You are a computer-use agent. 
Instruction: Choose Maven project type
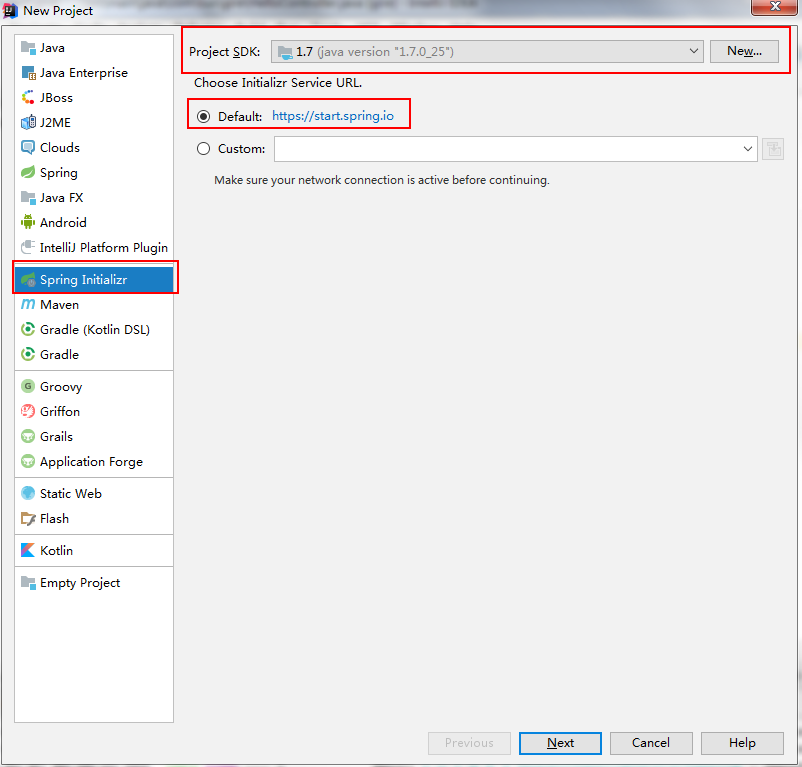pos(59,304)
